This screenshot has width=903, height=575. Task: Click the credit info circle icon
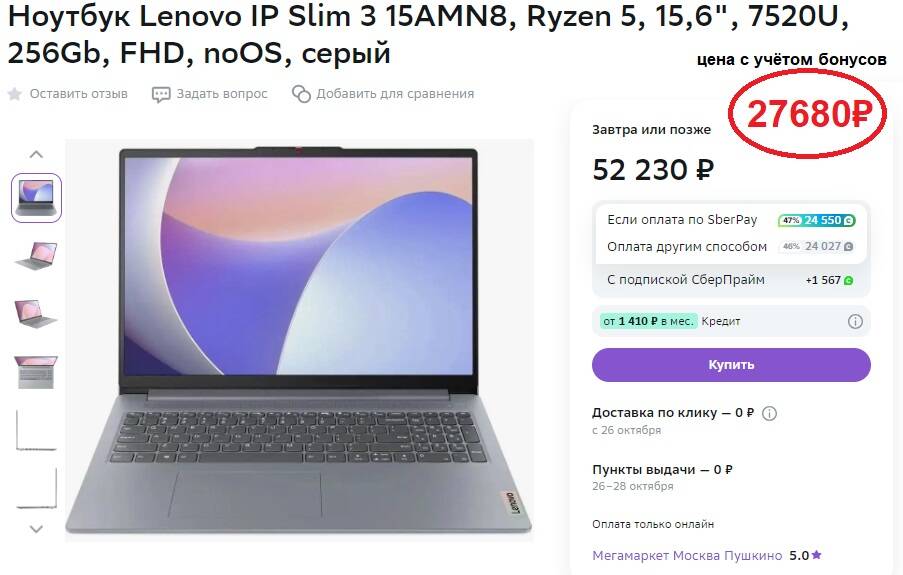(x=855, y=321)
